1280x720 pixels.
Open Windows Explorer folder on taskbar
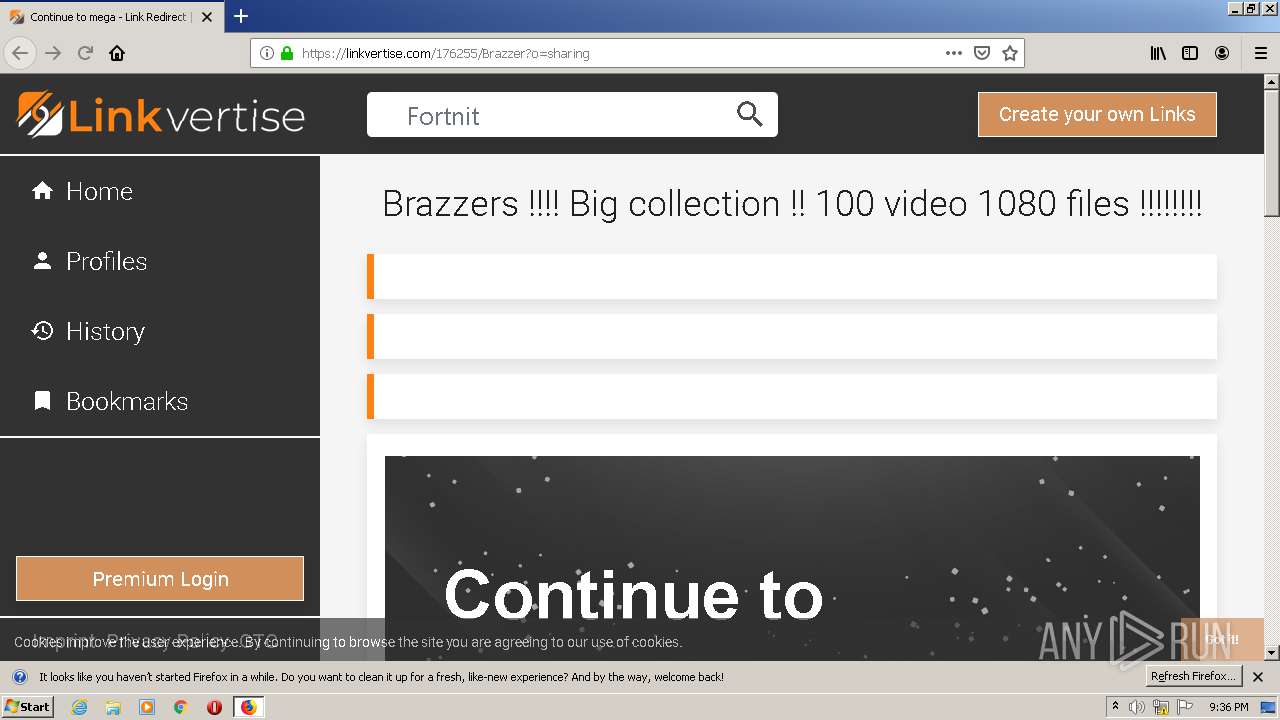click(x=113, y=707)
